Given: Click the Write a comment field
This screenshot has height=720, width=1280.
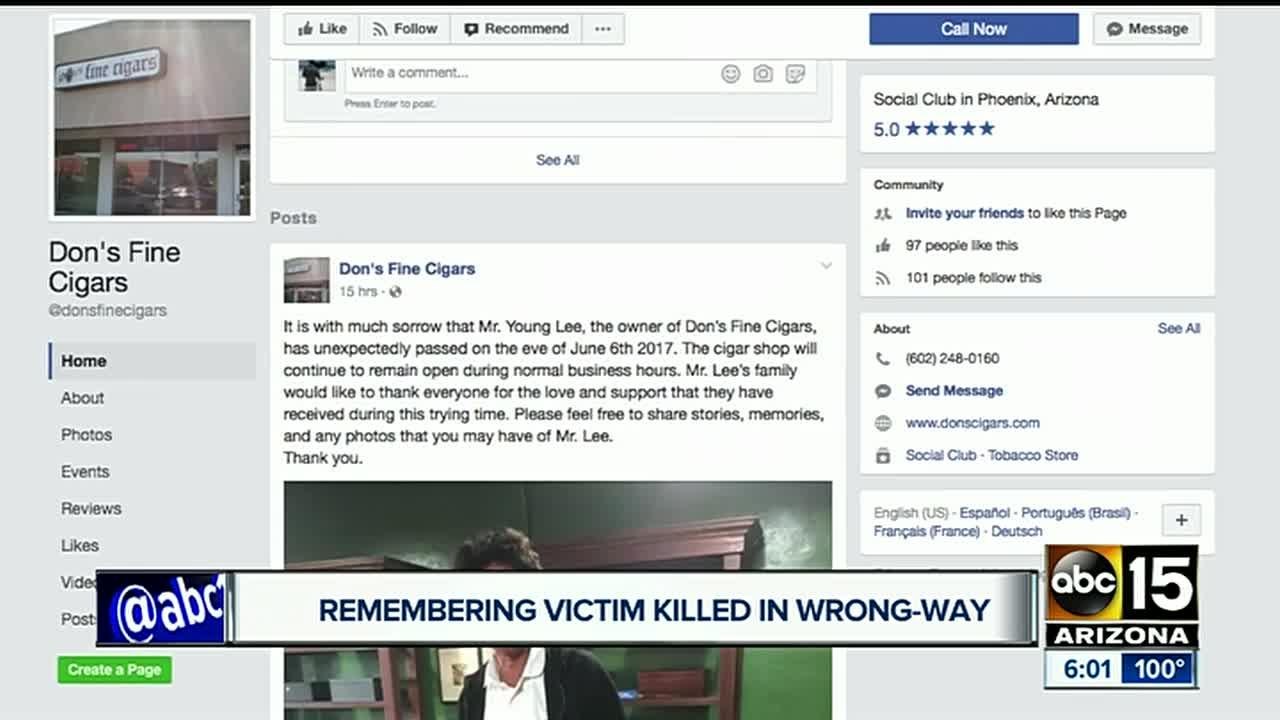Looking at the screenshot, I should point(580,73).
